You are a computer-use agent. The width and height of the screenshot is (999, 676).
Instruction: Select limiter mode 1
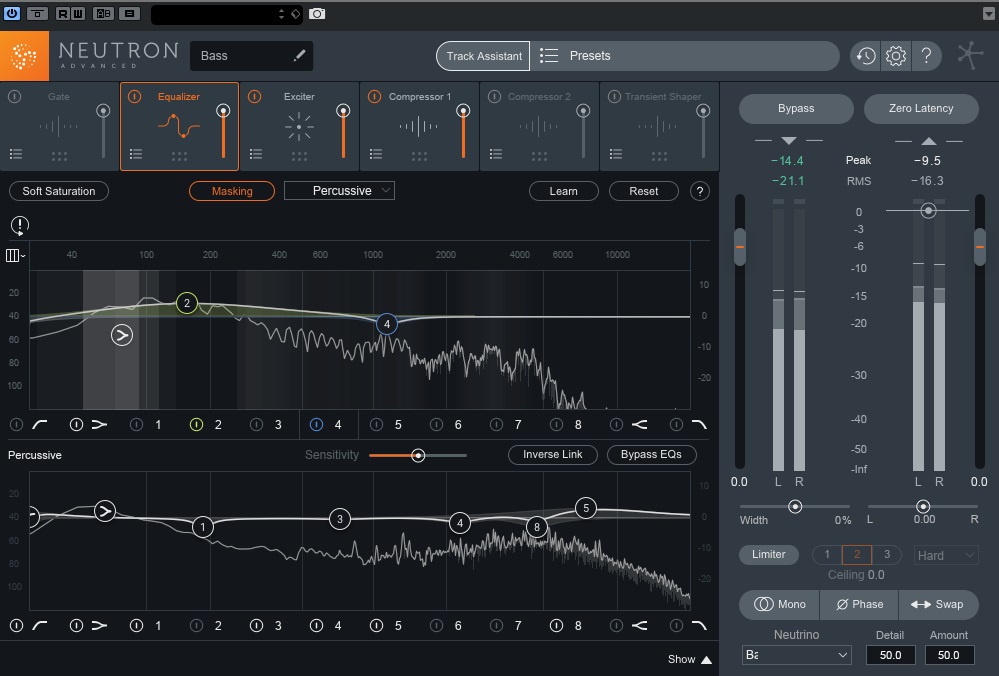(x=827, y=554)
